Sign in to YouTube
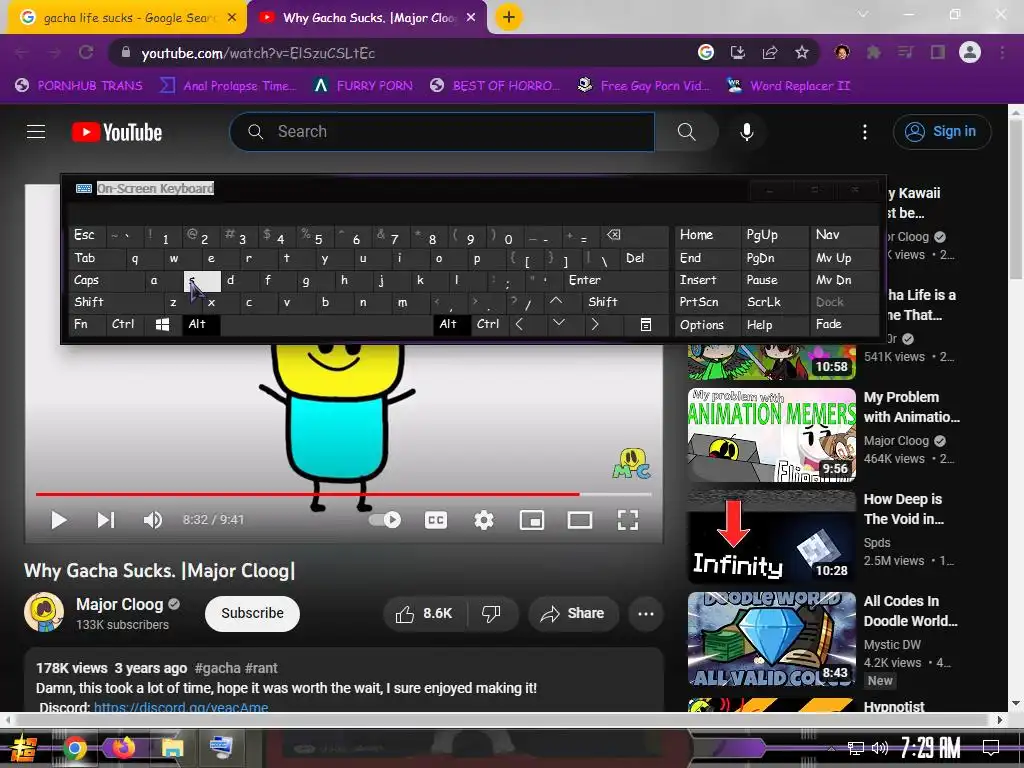1024x768 pixels. (941, 132)
